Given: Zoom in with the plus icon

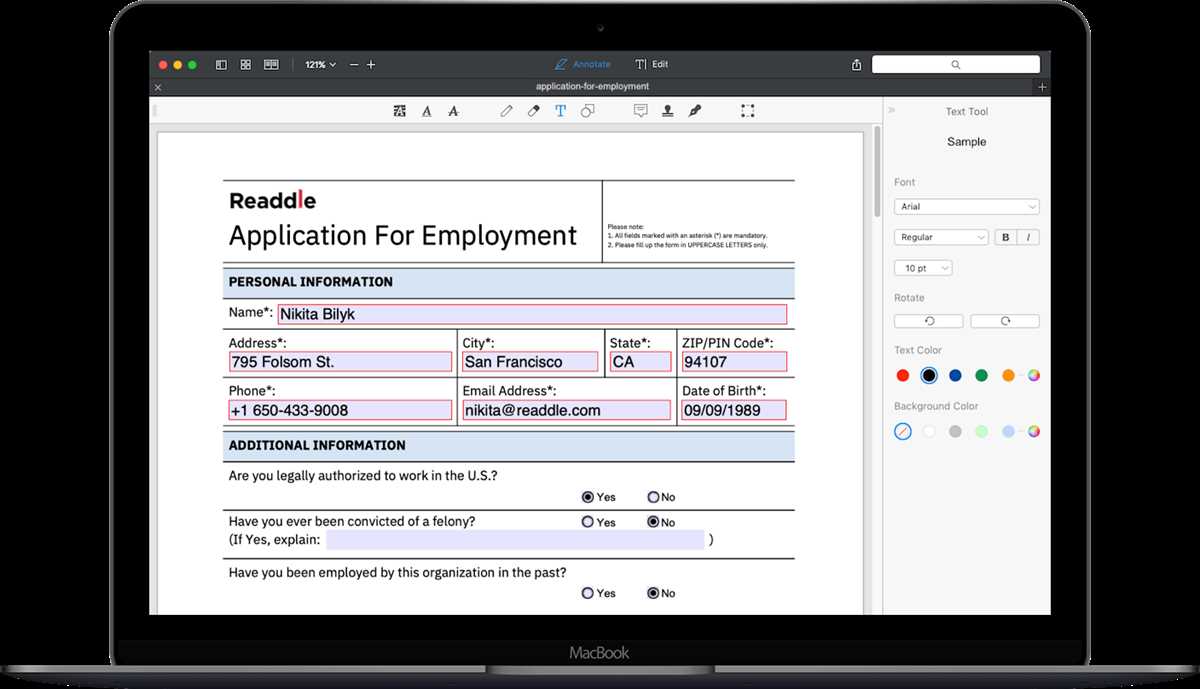Looking at the screenshot, I should (371, 64).
